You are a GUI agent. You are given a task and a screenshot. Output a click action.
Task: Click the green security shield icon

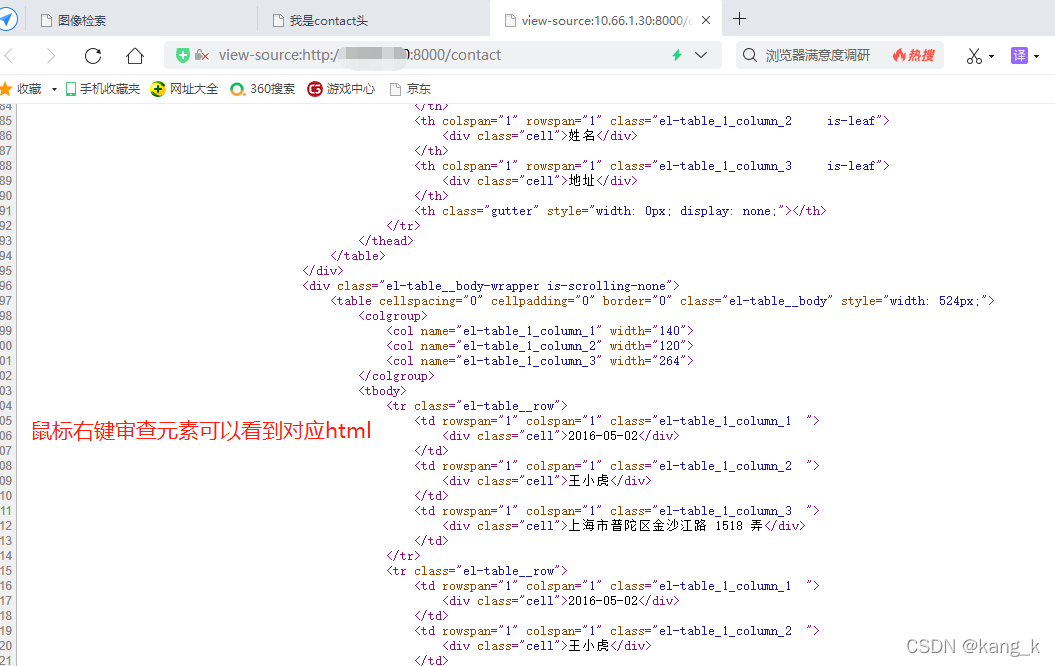point(183,55)
